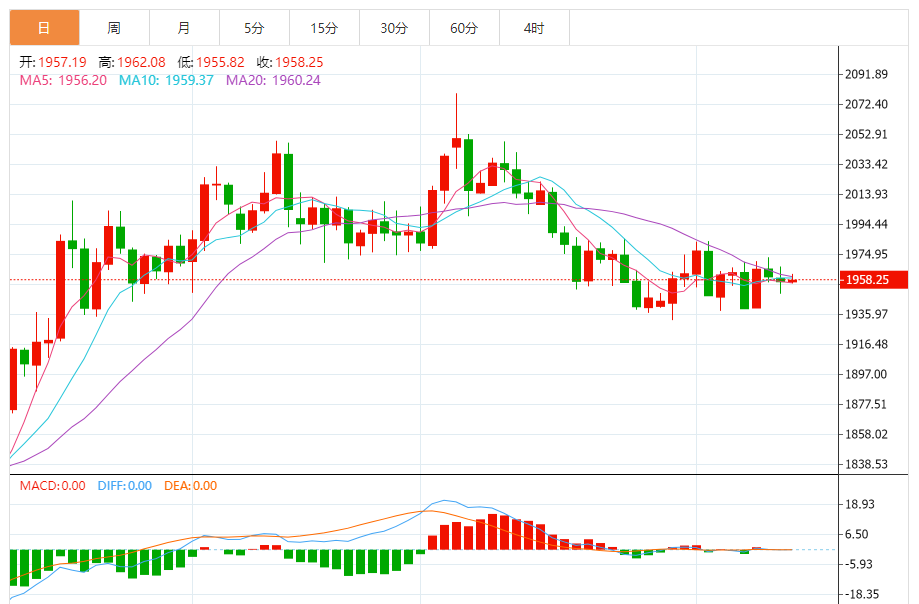
Task: Click the last small red candlestick on the right
Action: pos(792,280)
